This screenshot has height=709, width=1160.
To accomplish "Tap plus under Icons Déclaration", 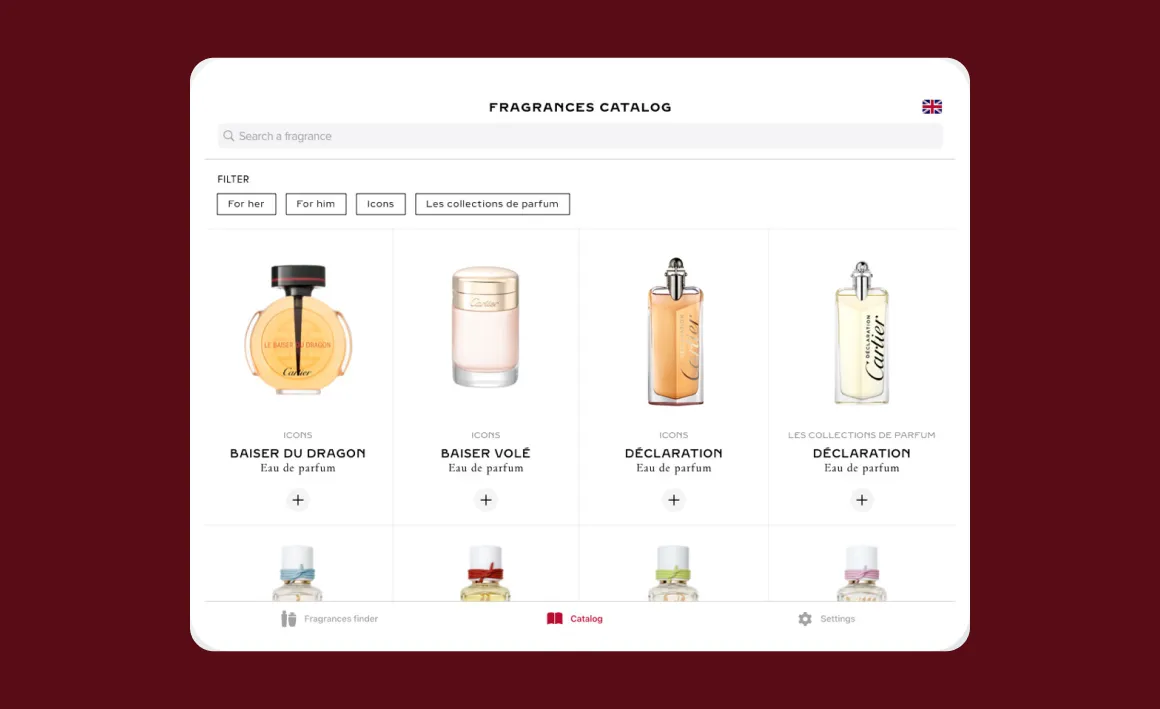I will [x=673, y=500].
